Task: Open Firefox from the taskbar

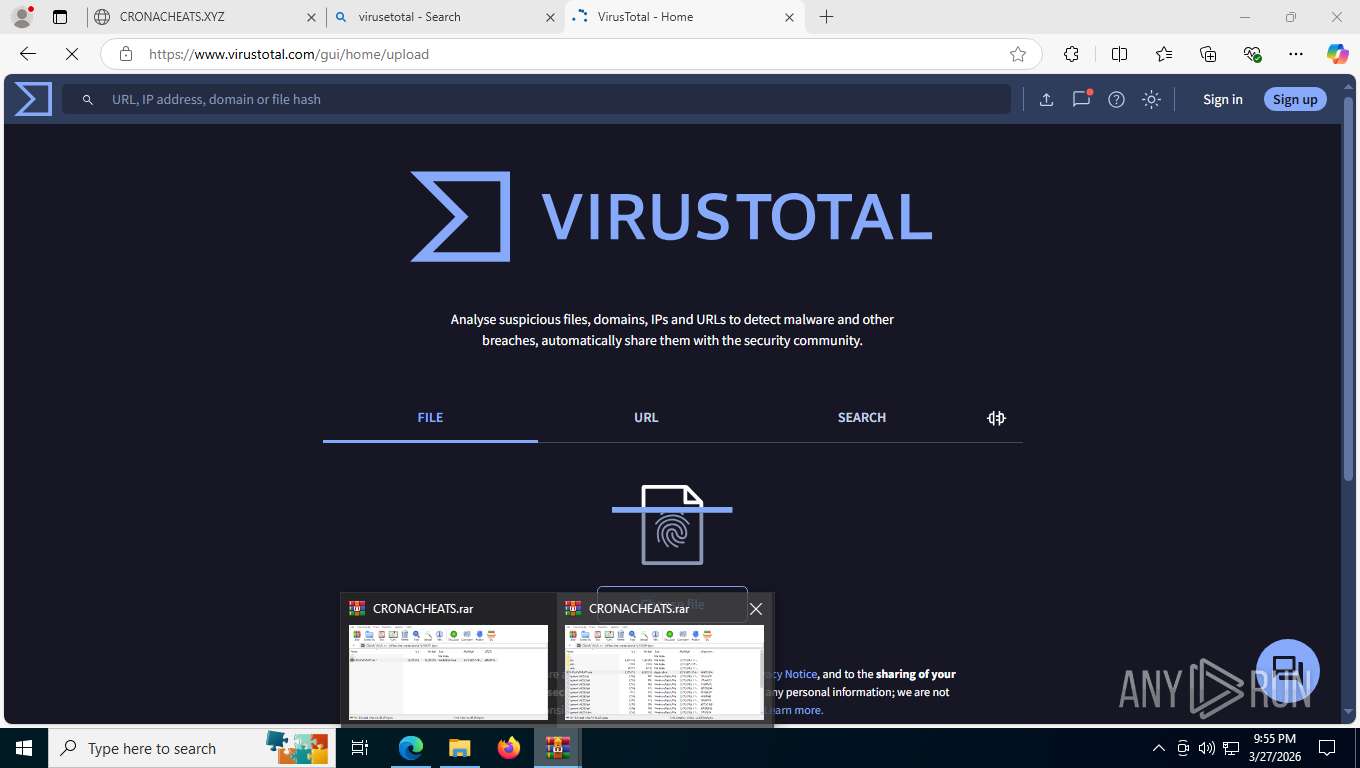Action: click(x=509, y=748)
